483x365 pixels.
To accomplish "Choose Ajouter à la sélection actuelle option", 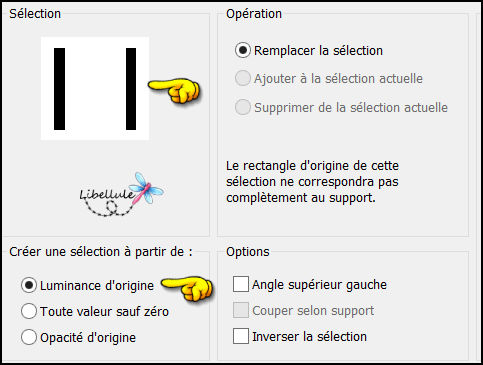I will [x=243, y=78].
